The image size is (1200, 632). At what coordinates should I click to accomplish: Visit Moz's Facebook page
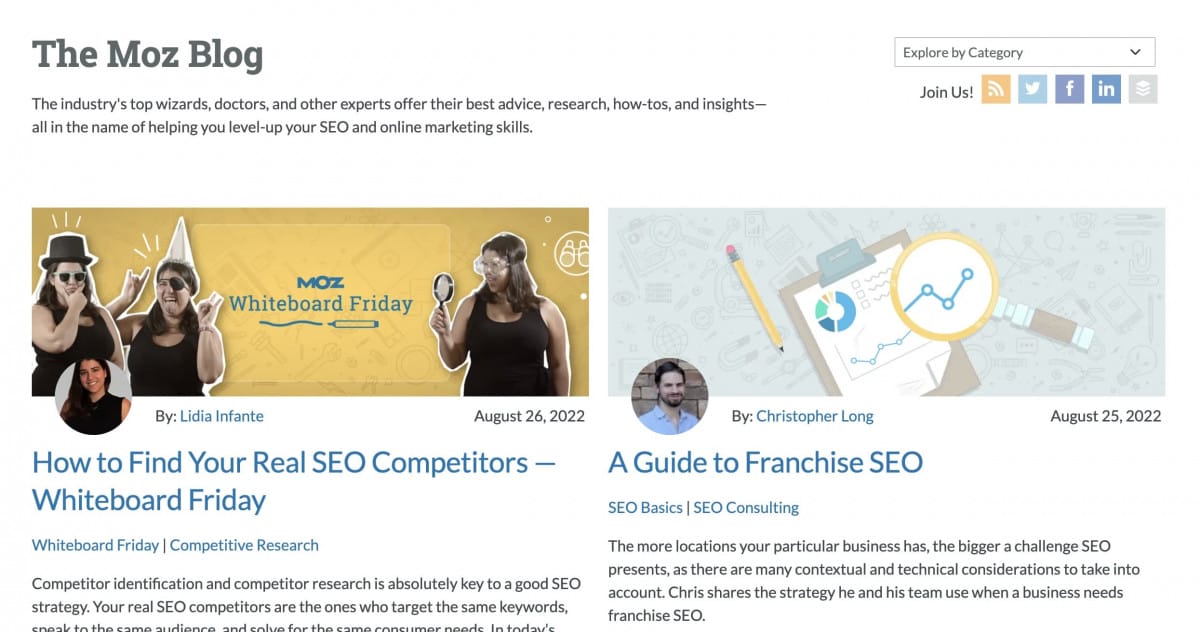[1069, 89]
